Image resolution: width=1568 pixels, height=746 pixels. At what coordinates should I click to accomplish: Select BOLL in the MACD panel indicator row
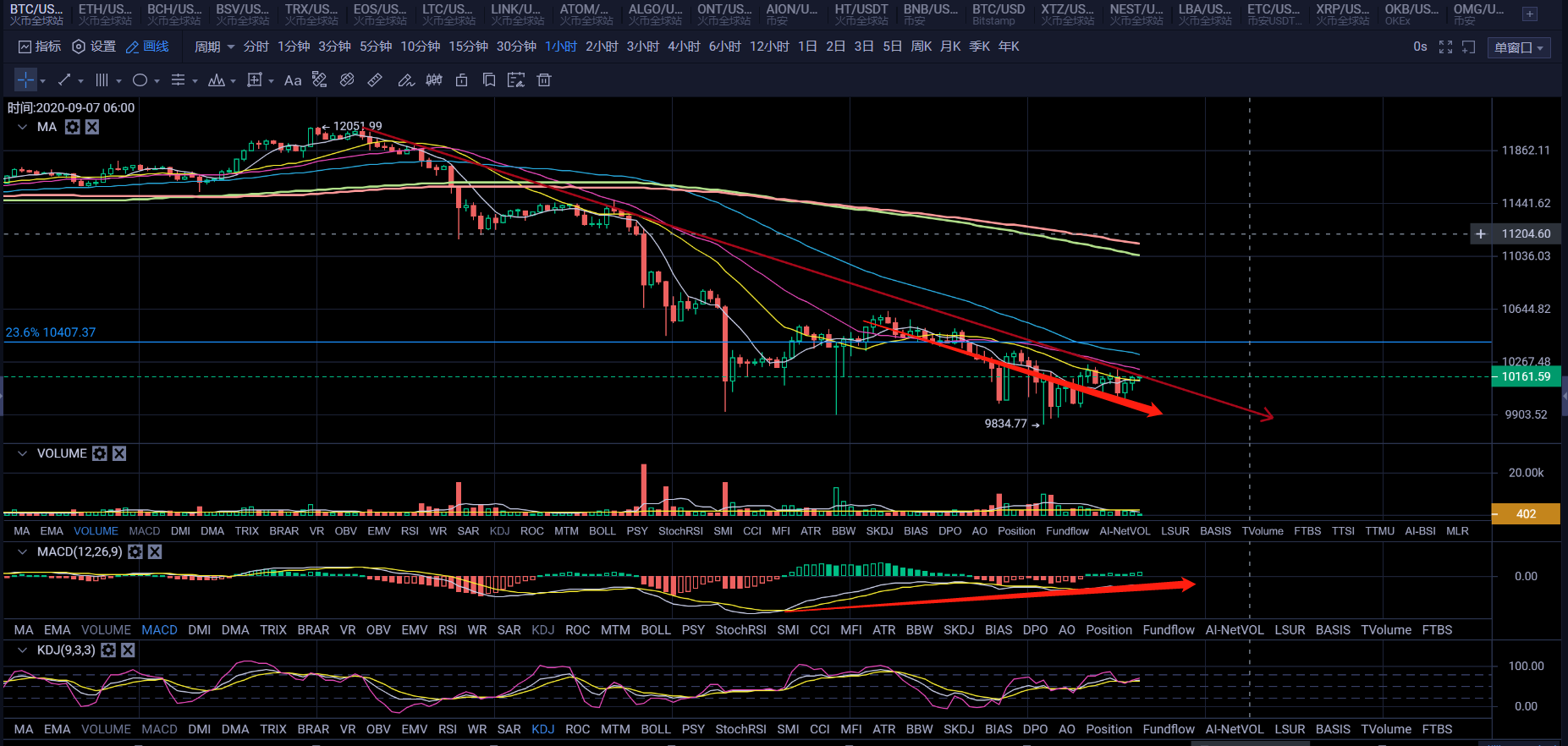pos(655,630)
